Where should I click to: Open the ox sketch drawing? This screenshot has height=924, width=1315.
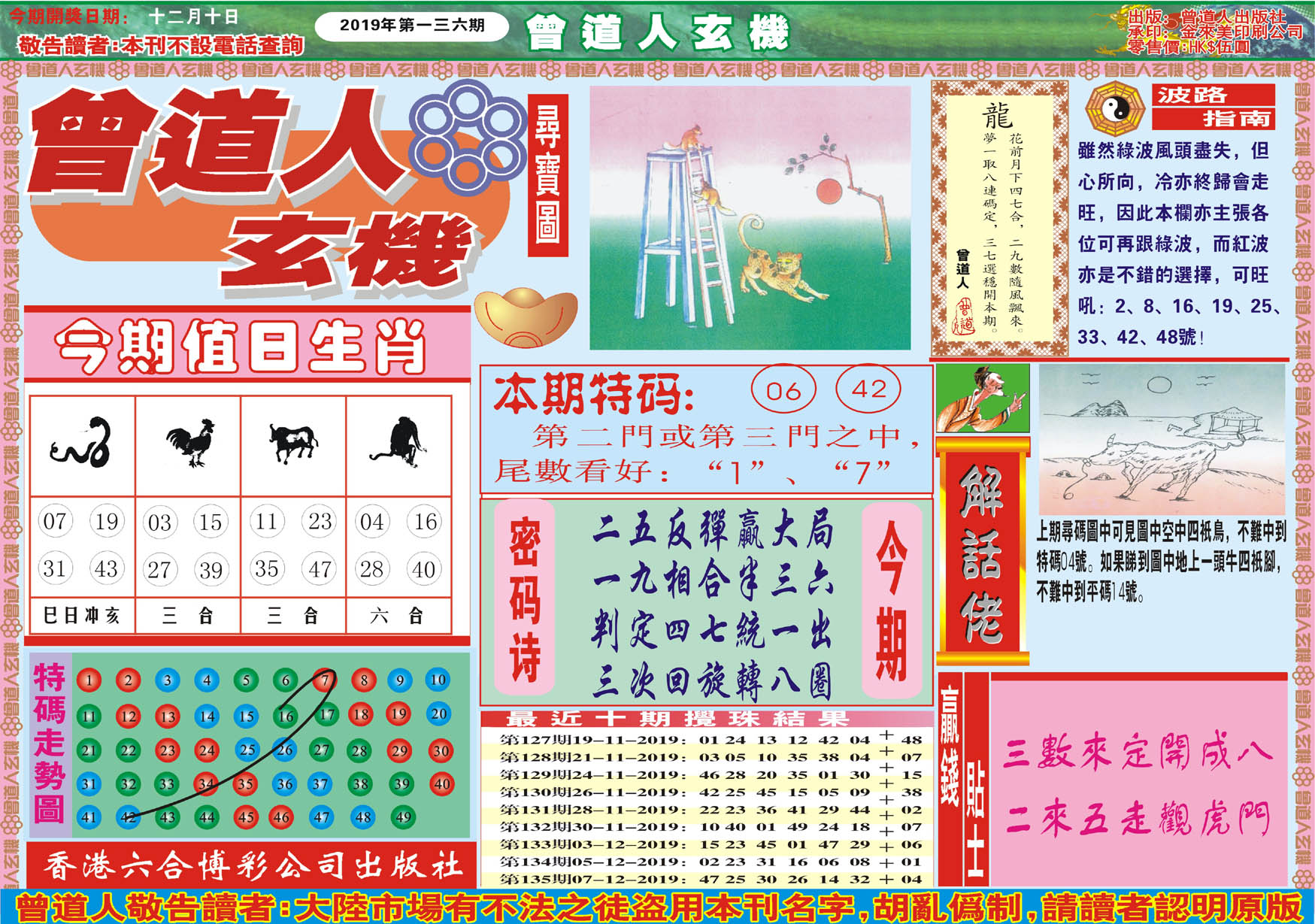[1161, 440]
